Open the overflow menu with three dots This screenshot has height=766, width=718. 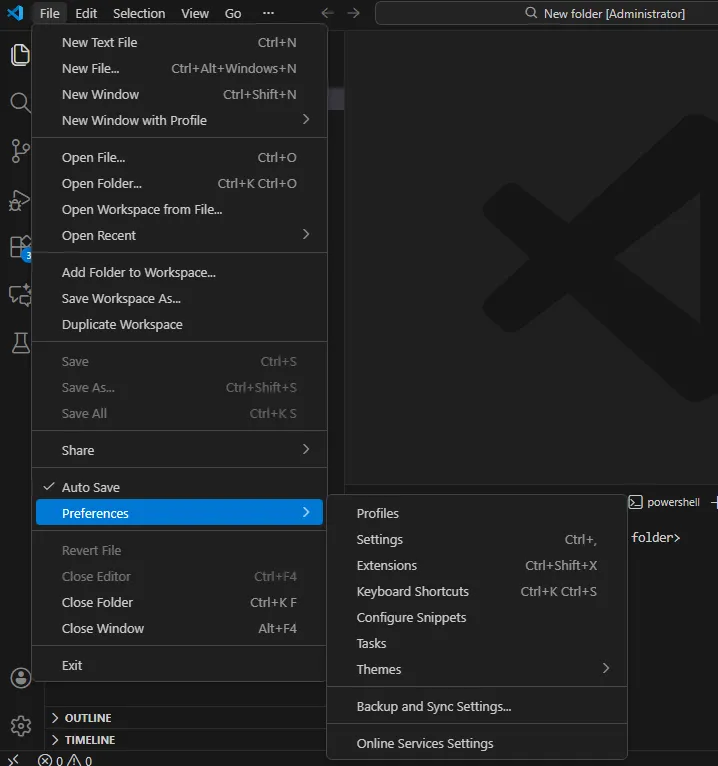pyautogui.click(x=268, y=13)
